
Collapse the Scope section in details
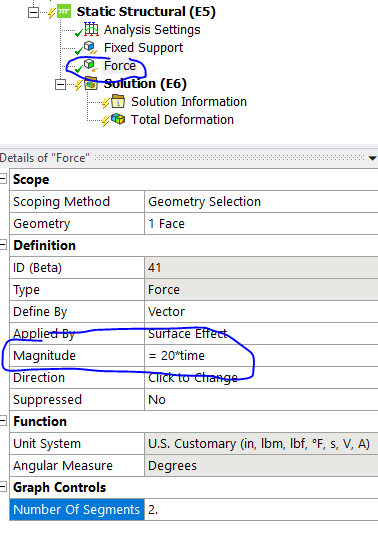[x=3, y=179]
